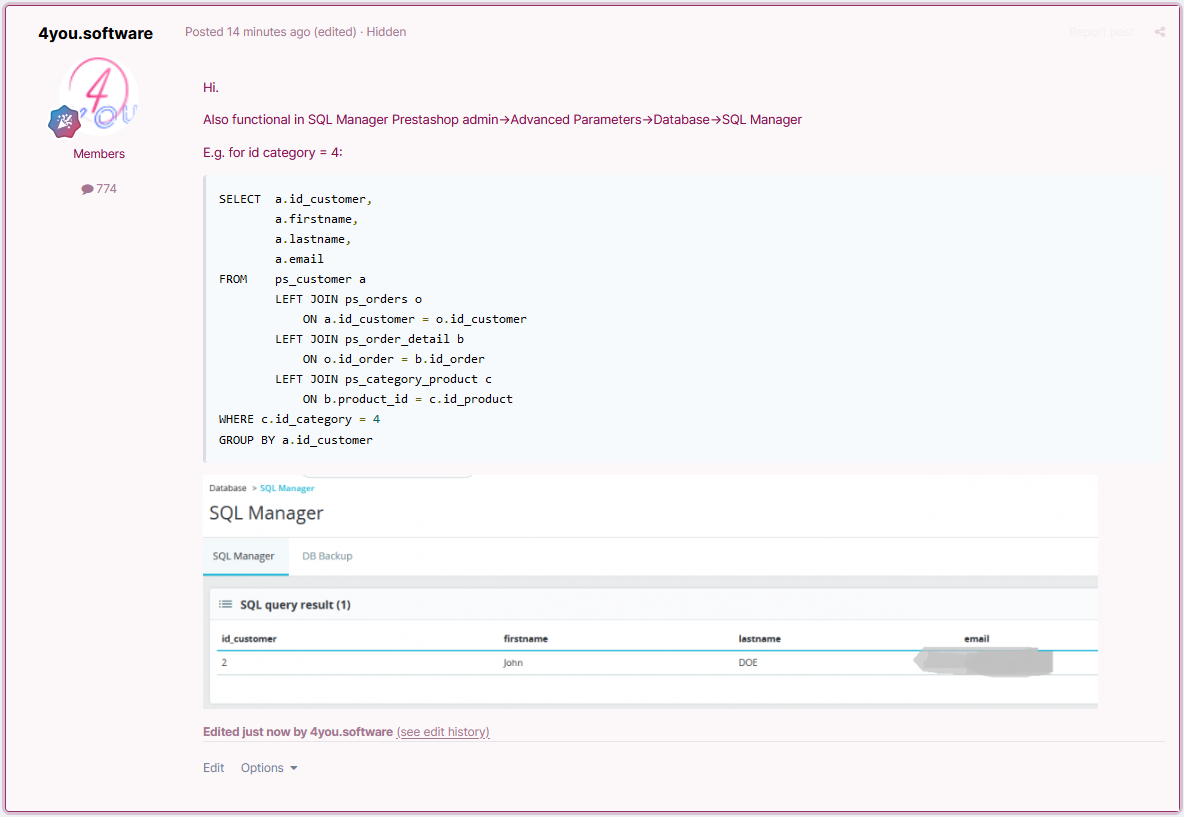This screenshot has width=1184, height=817.
Task: Click the email column header
Action: tap(976, 639)
